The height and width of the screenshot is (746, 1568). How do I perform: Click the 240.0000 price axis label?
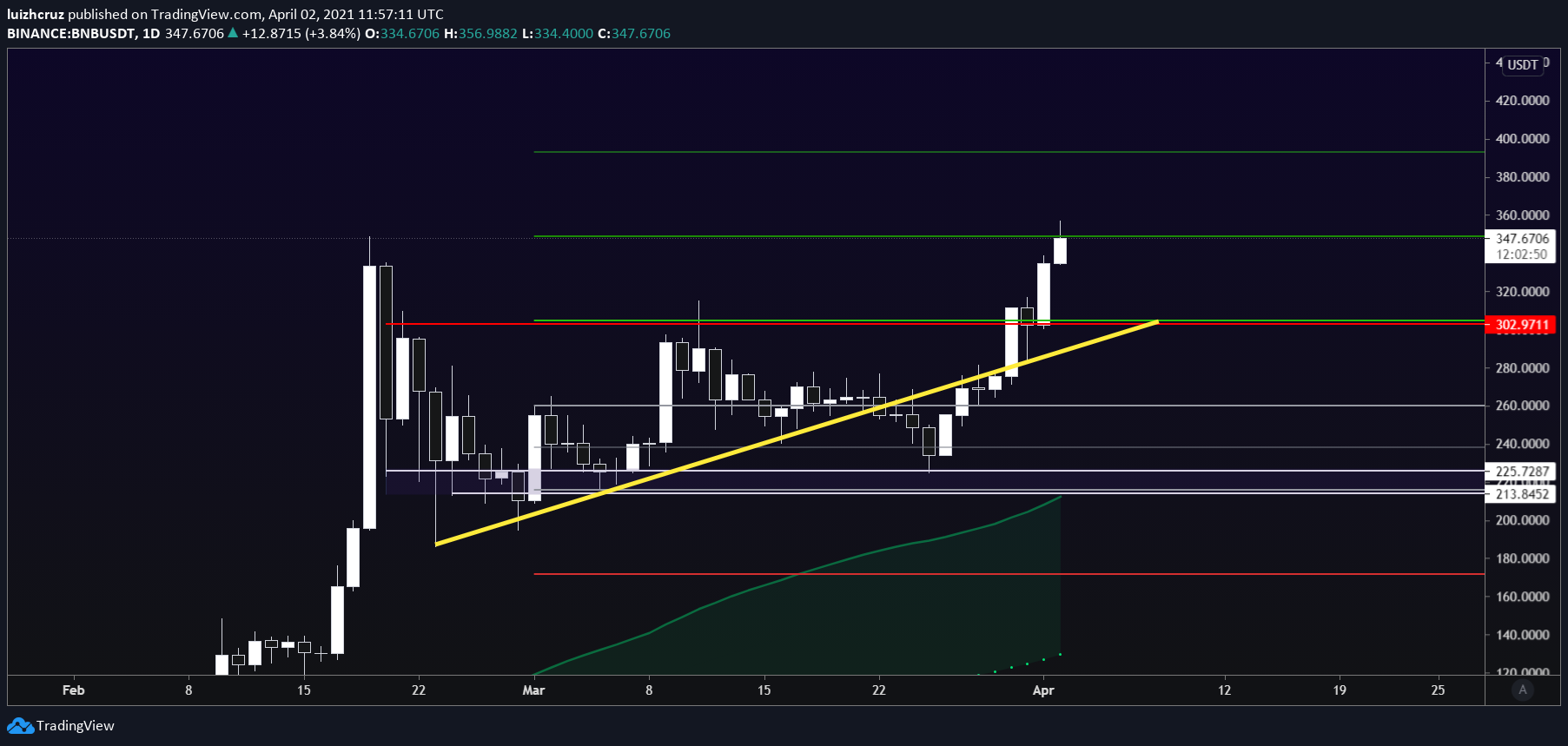pyautogui.click(x=1522, y=444)
